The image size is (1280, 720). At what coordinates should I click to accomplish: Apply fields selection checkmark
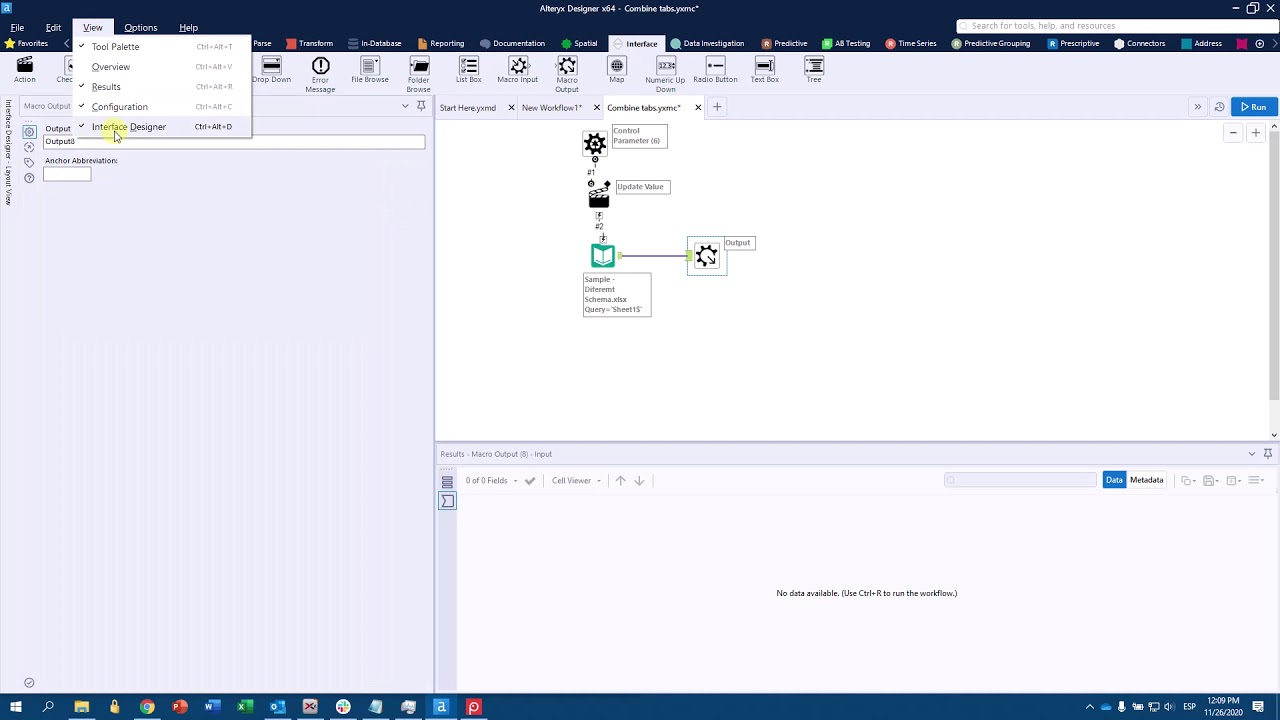530,481
